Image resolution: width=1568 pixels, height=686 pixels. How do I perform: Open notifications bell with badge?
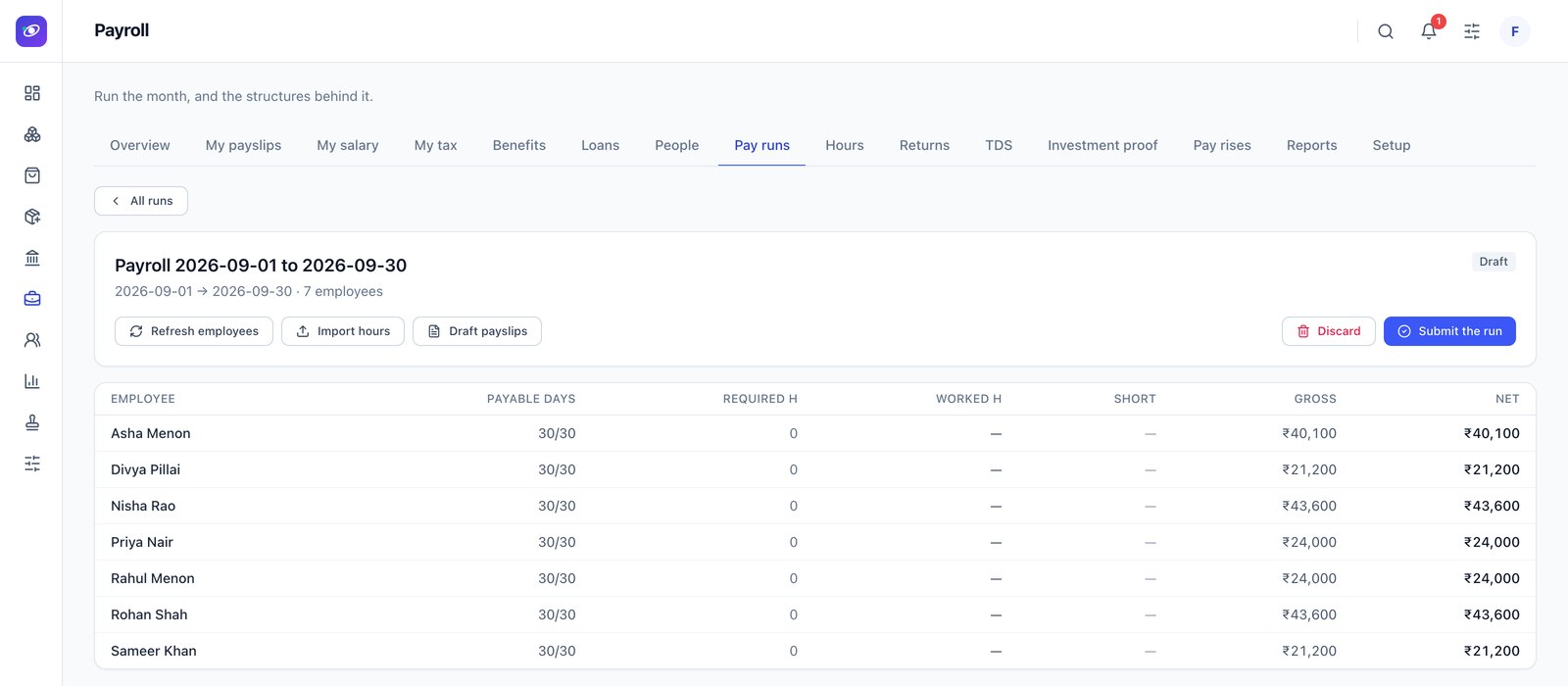[x=1429, y=31]
